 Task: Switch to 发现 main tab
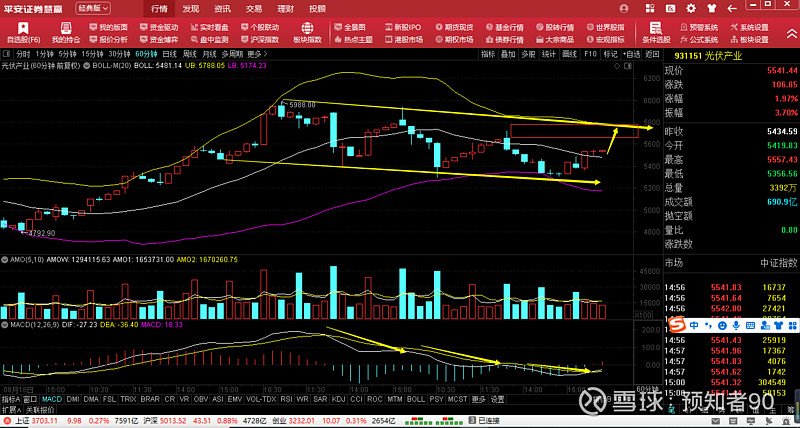click(x=191, y=9)
